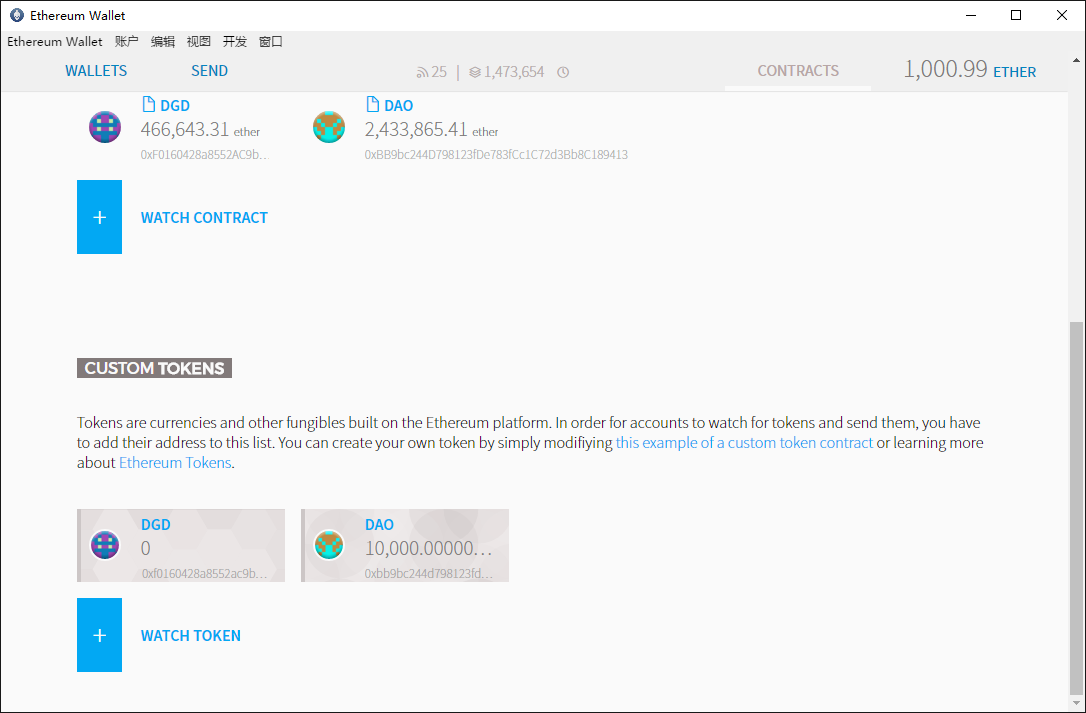Open the 账户 menu

coord(127,42)
